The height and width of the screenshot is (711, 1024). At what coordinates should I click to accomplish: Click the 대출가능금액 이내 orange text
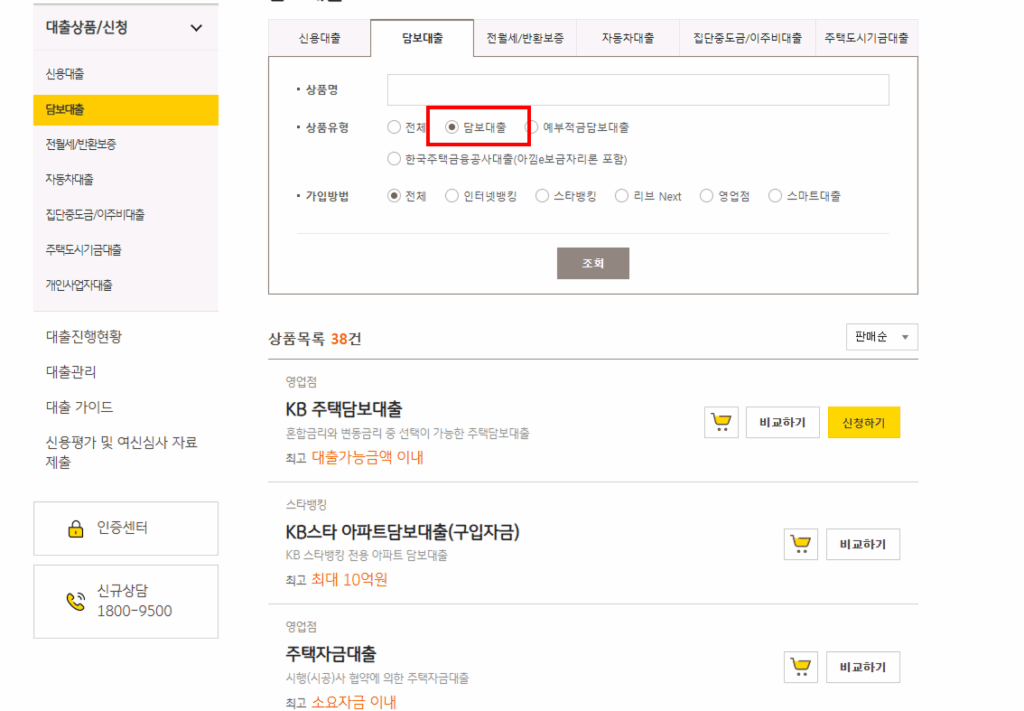click(368, 458)
